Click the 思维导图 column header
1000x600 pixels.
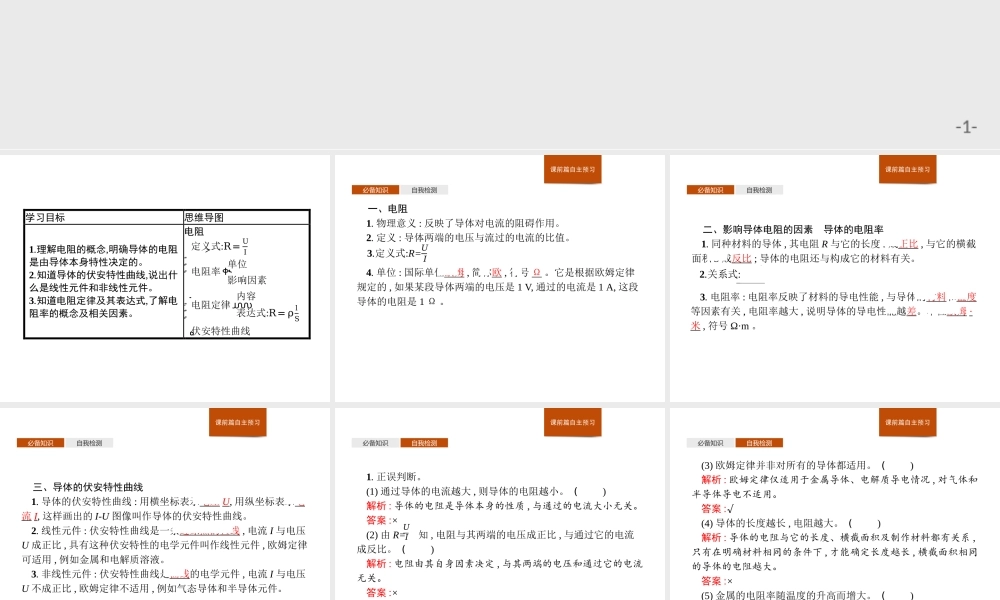[204, 217]
